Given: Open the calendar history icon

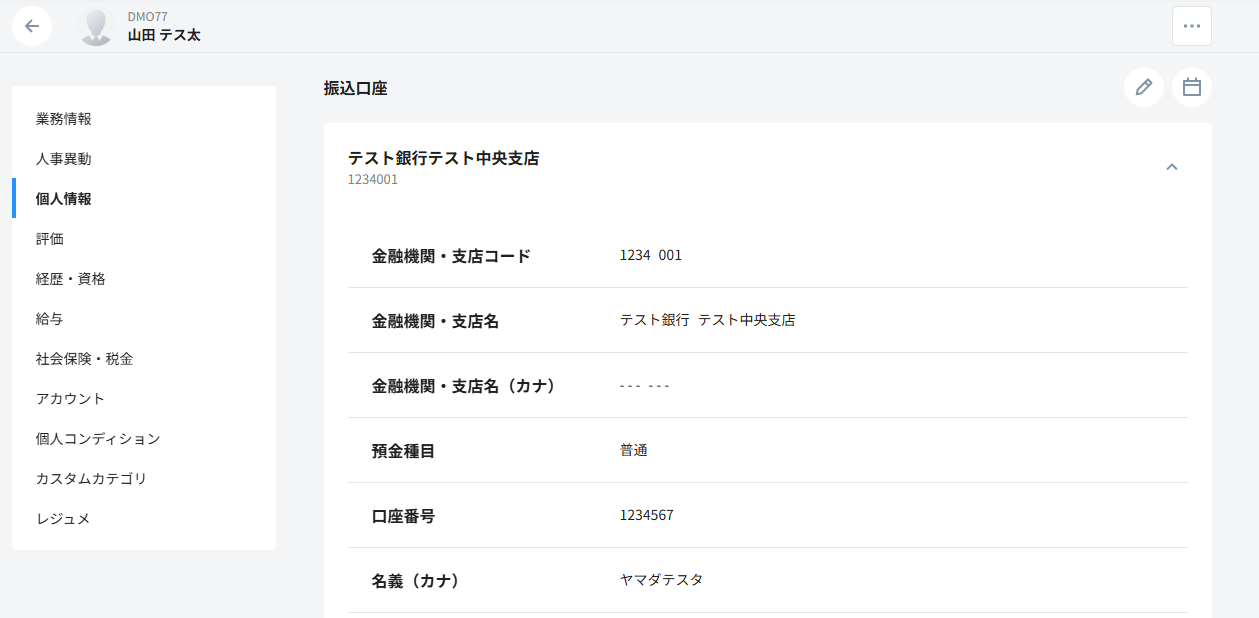Looking at the screenshot, I should 1192,87.
